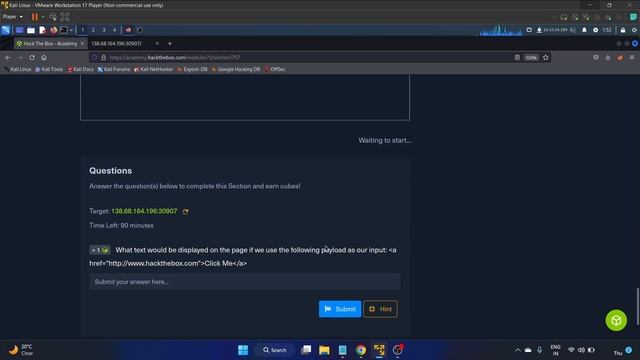
Task: Click the Kali panel clock
Action: click(x=607, y=30)
